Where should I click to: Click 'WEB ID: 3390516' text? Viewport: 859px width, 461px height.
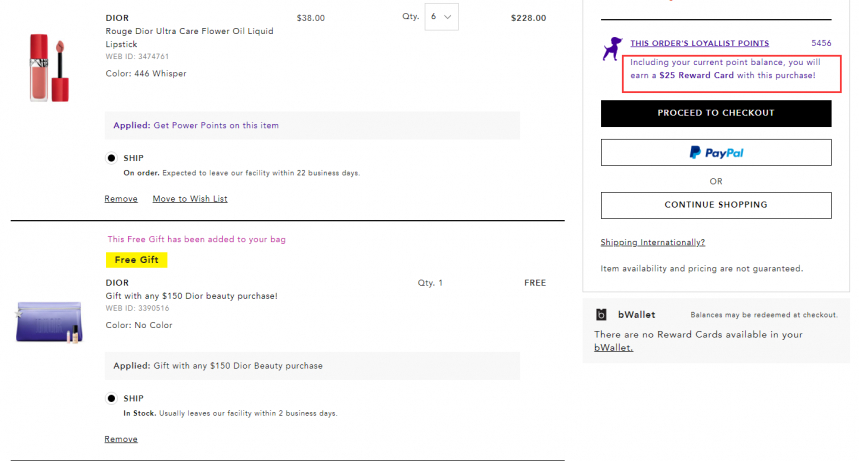coord(137,308)
